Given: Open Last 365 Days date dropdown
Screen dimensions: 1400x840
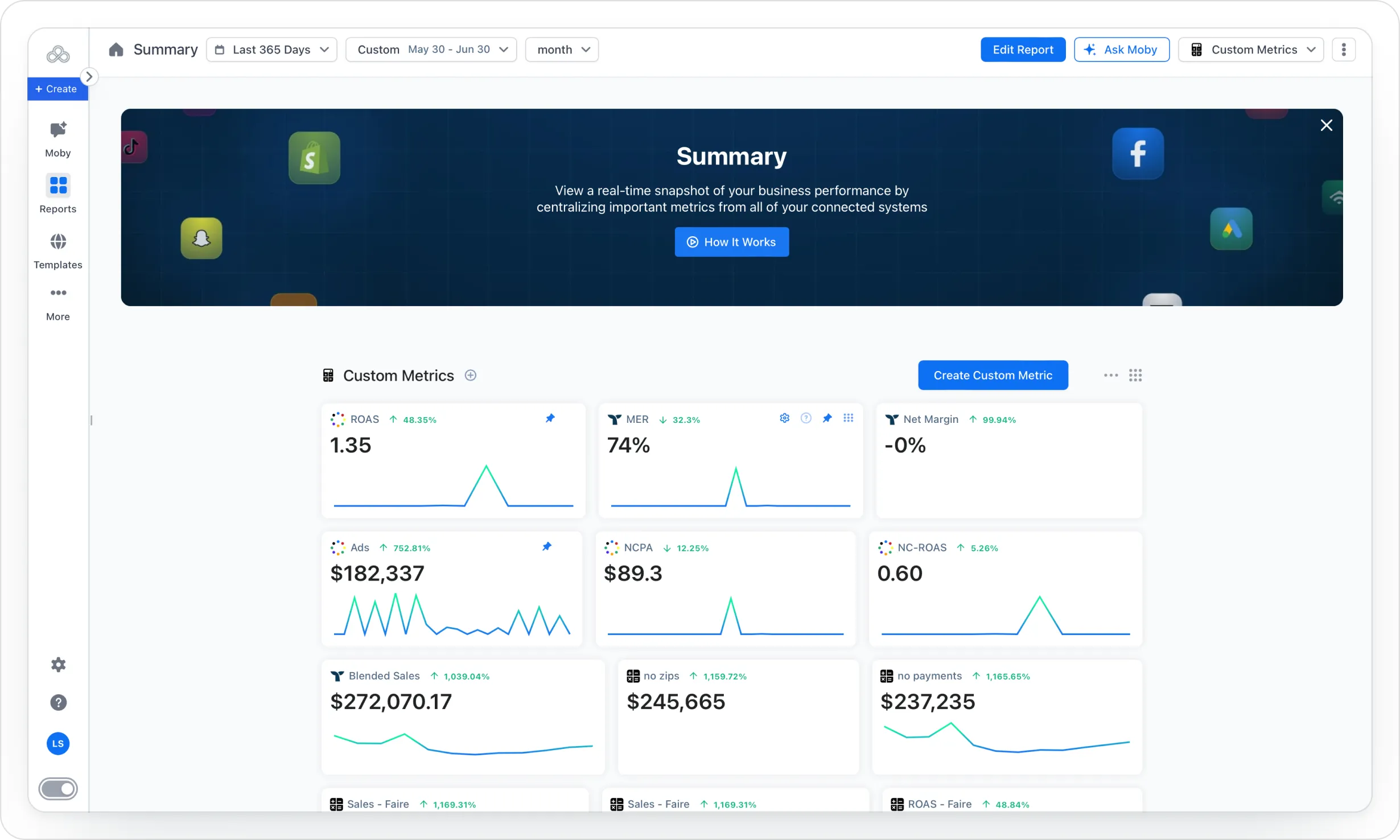Looking at the screenshot, I should pos(271,50).
